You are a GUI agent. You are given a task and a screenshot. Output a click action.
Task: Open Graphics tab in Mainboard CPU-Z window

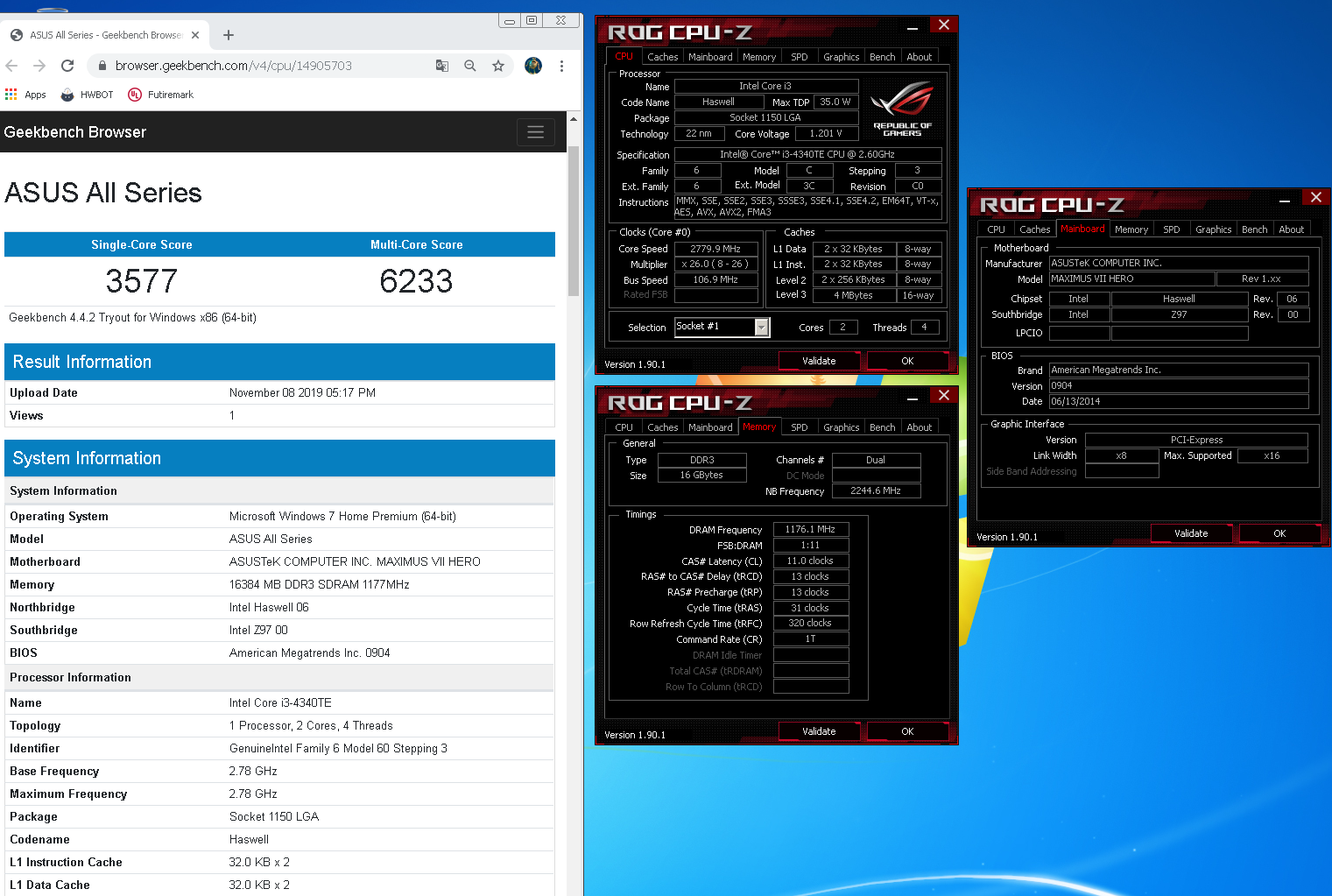[1214, 229]
